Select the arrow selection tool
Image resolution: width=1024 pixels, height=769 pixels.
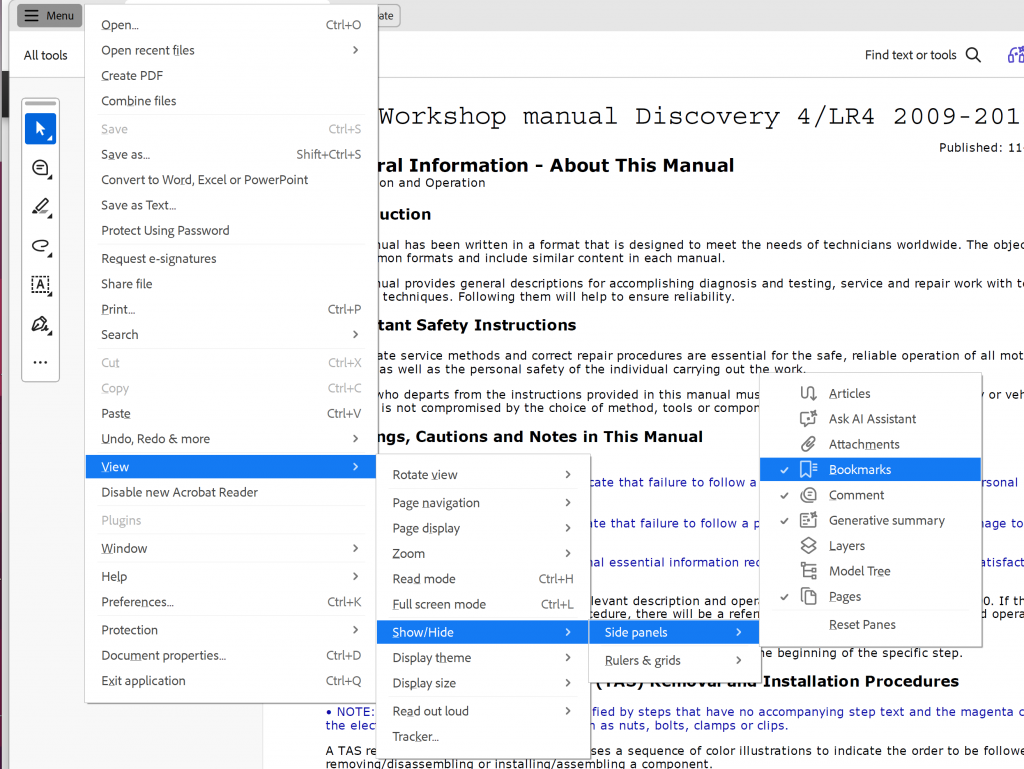[x=40, y=129]
